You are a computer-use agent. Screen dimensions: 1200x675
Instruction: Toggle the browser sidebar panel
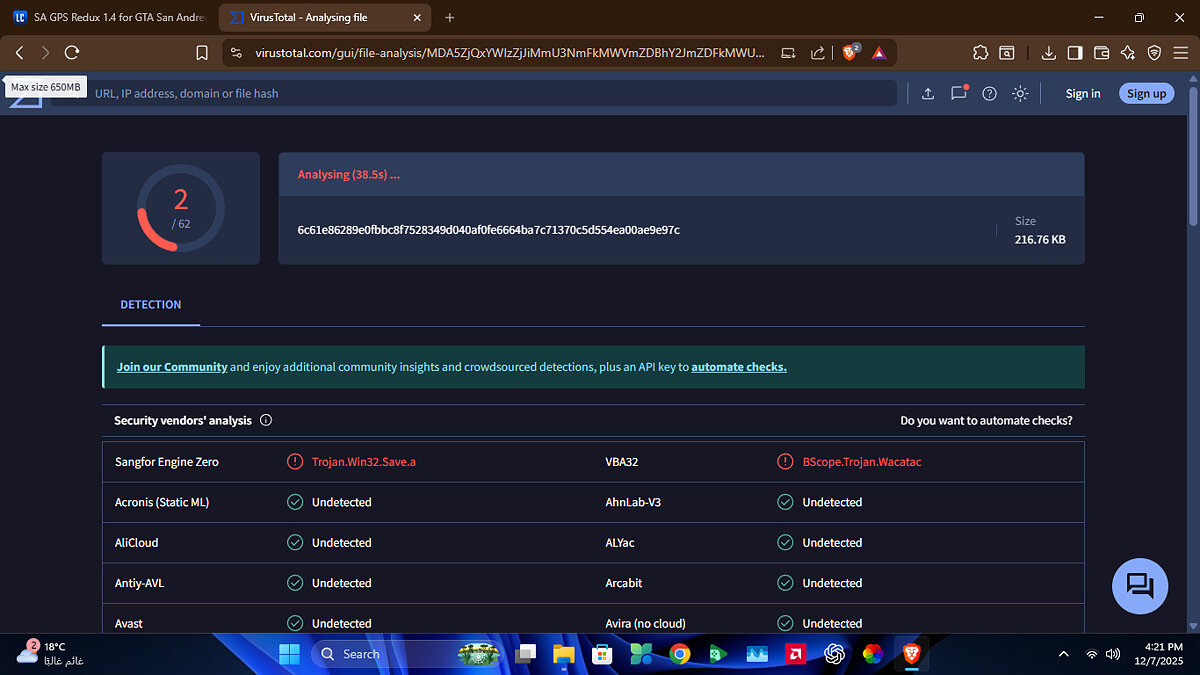(1075, 53)
